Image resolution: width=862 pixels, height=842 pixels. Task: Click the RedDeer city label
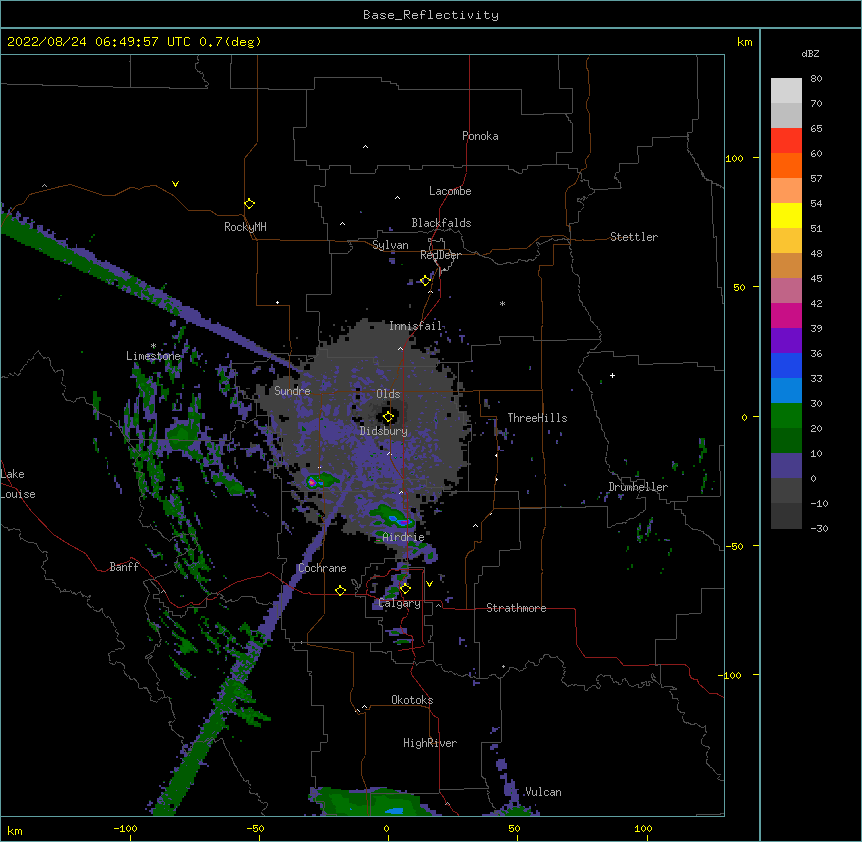(441, 255)
